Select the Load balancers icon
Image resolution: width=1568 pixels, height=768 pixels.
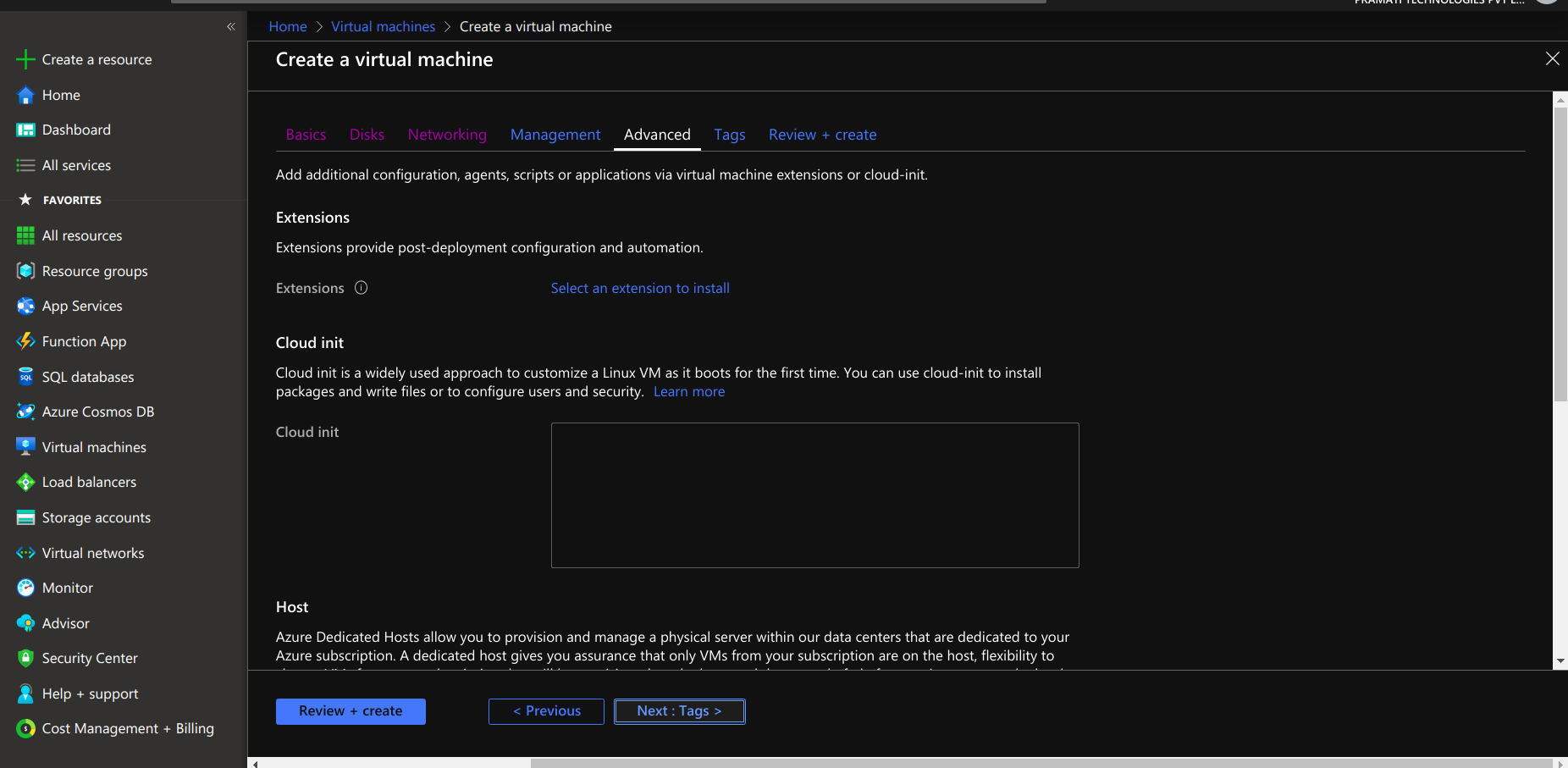pos(25,483)
